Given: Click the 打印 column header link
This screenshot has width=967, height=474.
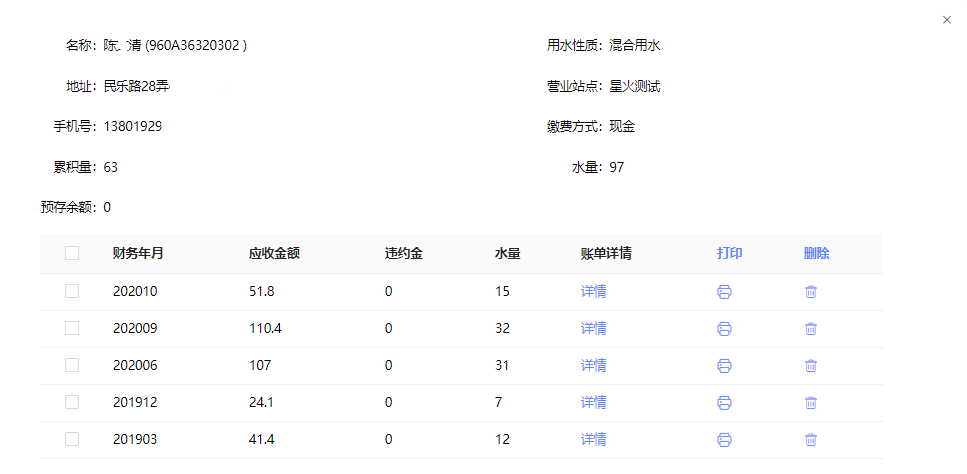Looking at the screenshot, I should point(730,254).
